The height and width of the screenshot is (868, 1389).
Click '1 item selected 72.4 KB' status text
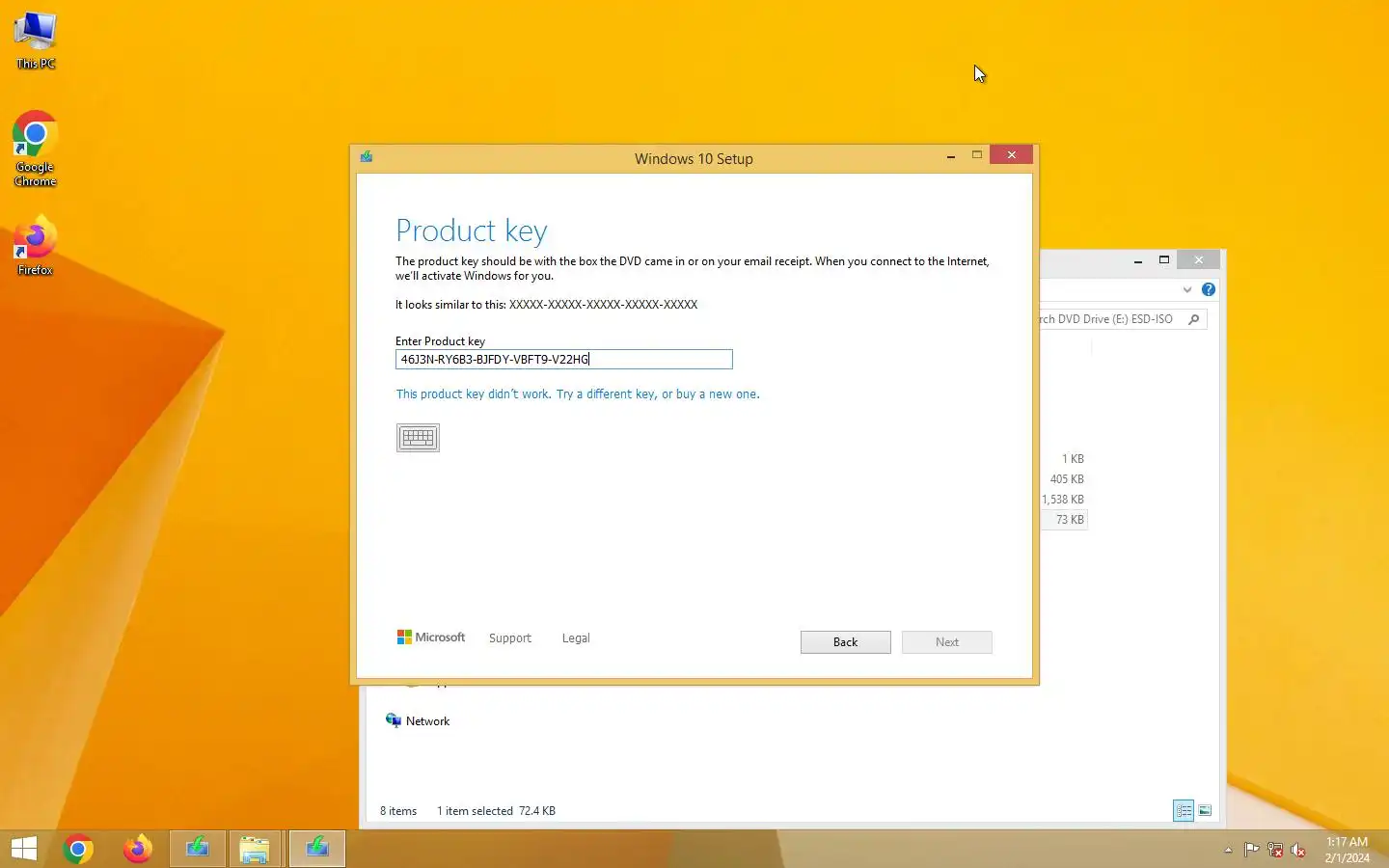click(x=496, y=811)
